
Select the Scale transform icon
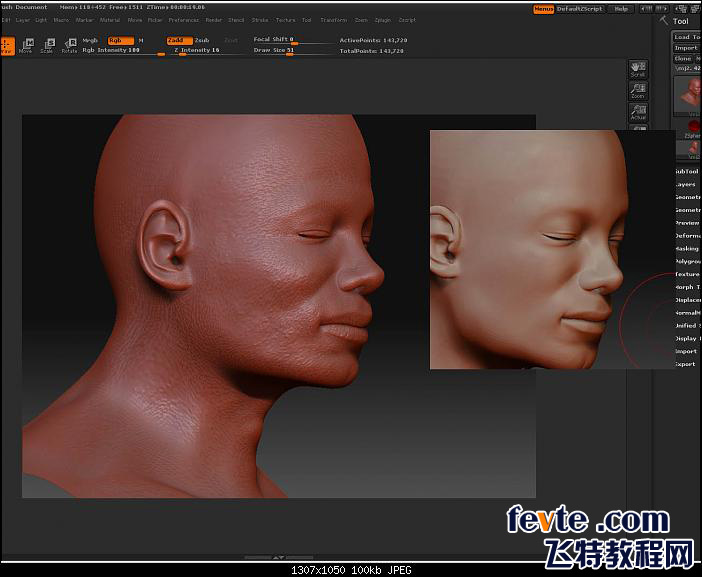(47, 45)
